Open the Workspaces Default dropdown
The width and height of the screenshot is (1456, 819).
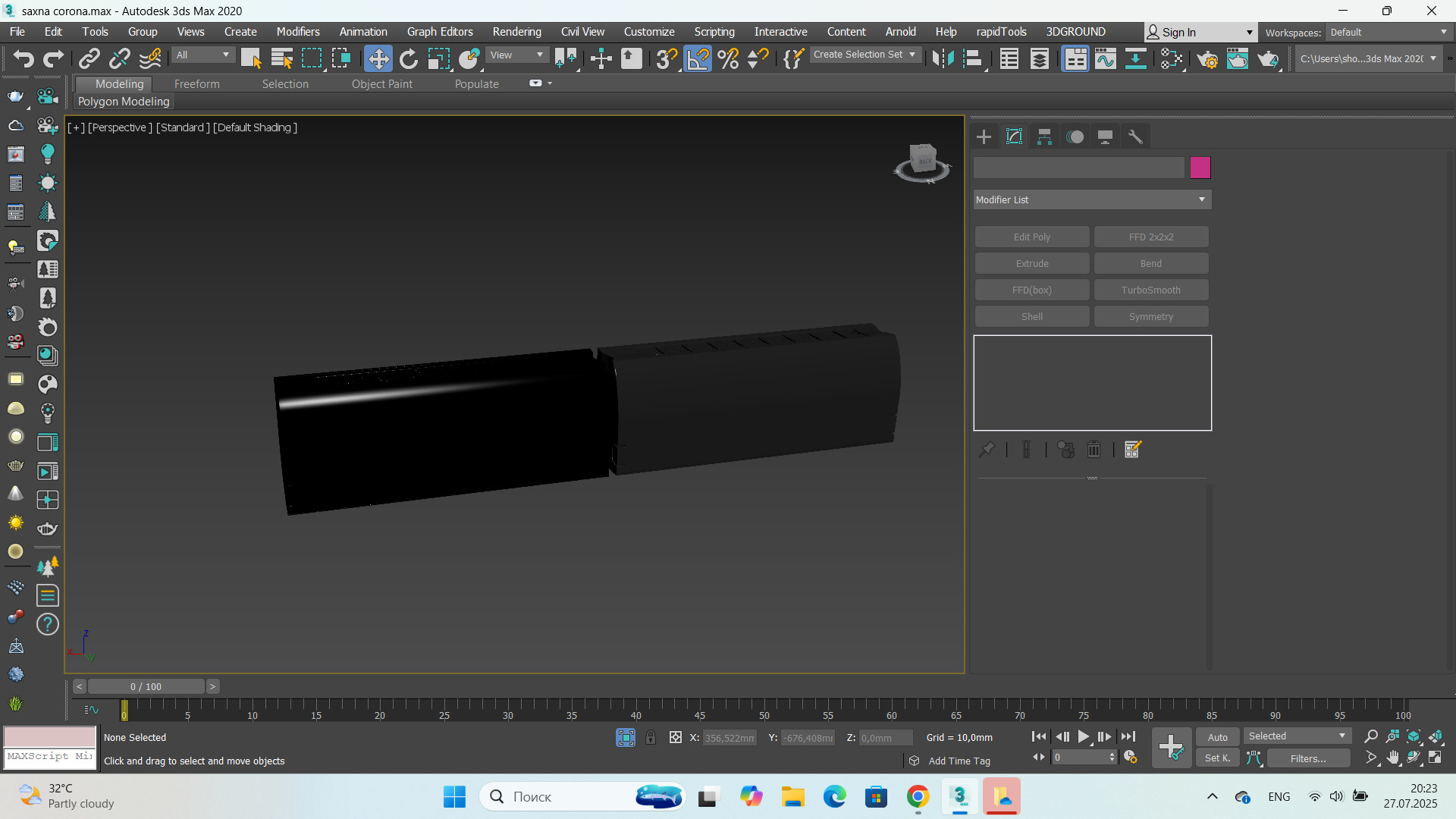(1388, 32)
